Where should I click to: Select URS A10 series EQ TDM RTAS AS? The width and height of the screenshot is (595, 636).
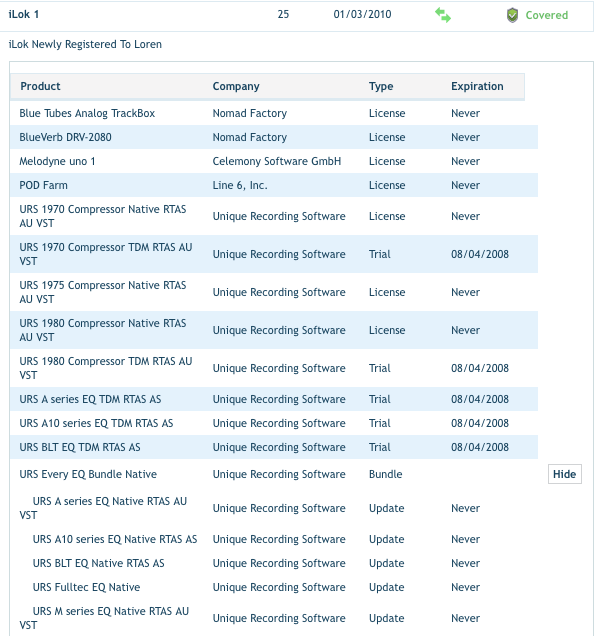point(96,423)
